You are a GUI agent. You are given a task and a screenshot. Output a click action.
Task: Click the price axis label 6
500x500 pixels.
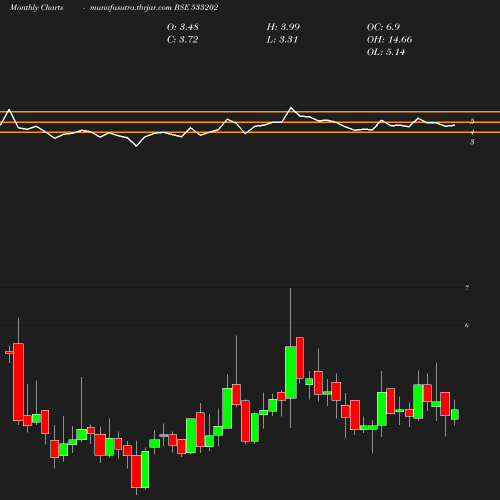(467, 325)
